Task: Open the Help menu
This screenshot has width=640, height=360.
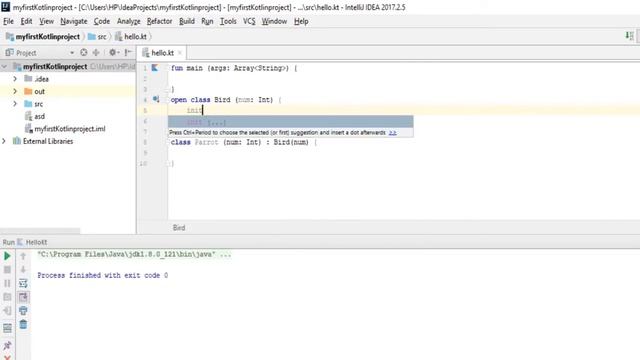Action: coord(301,21)
